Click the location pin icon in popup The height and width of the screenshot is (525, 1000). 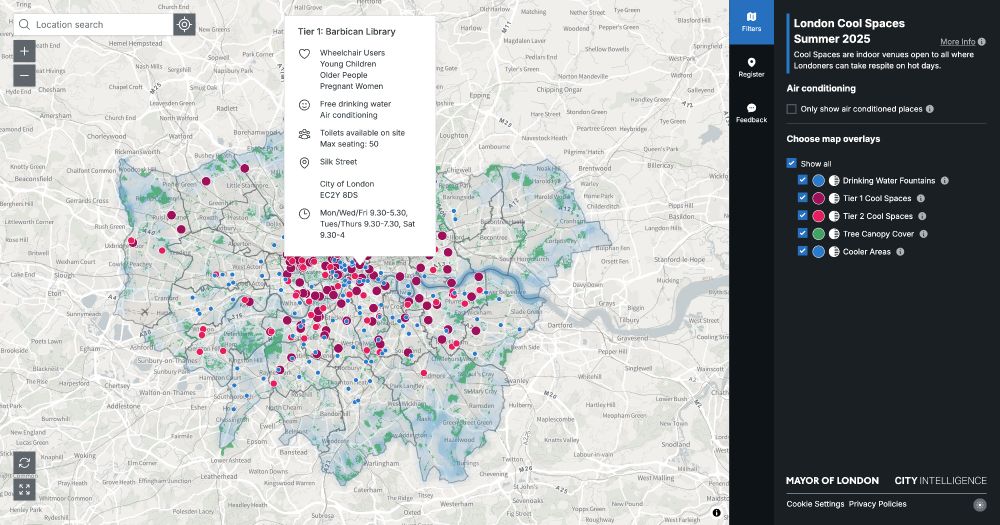304,163
